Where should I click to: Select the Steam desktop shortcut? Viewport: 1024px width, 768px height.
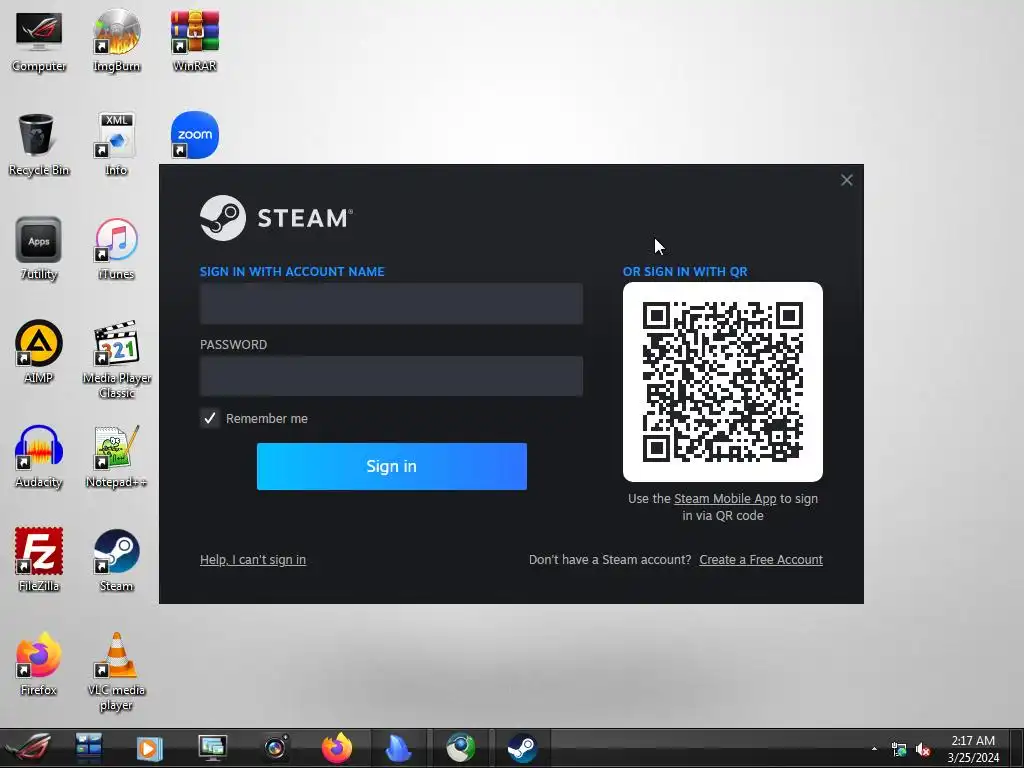[116, 560]
